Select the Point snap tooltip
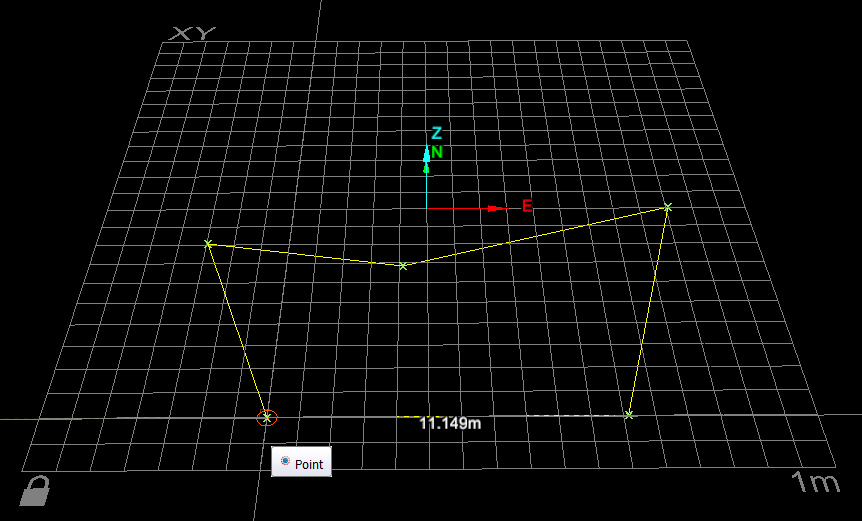862x521 pixels. (301, 462)
